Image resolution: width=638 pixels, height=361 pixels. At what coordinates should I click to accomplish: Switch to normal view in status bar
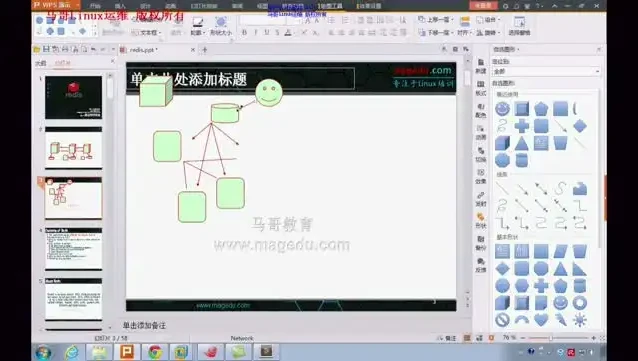[x=467, y=338]
